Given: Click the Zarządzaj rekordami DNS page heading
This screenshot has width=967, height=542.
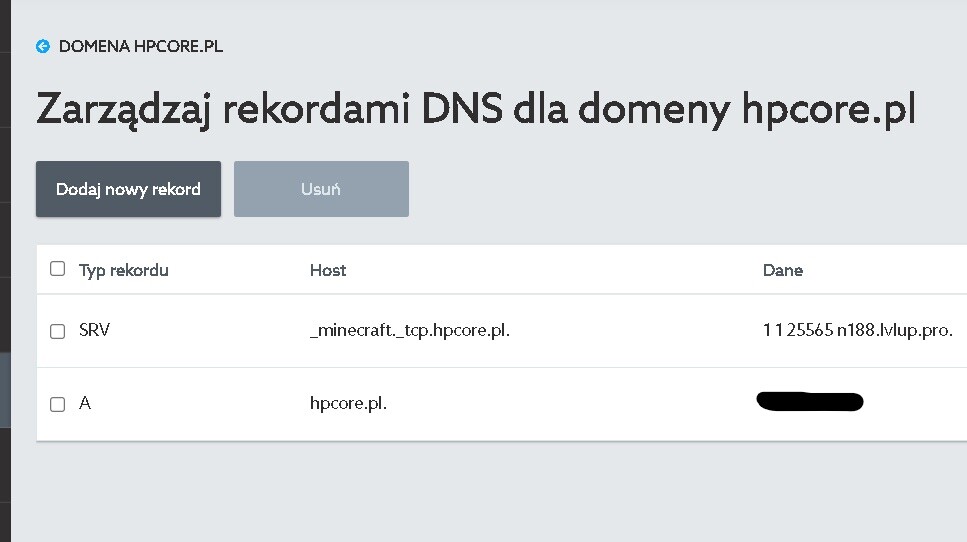Looking at the screenshot, I should click(x=475, y=110).
